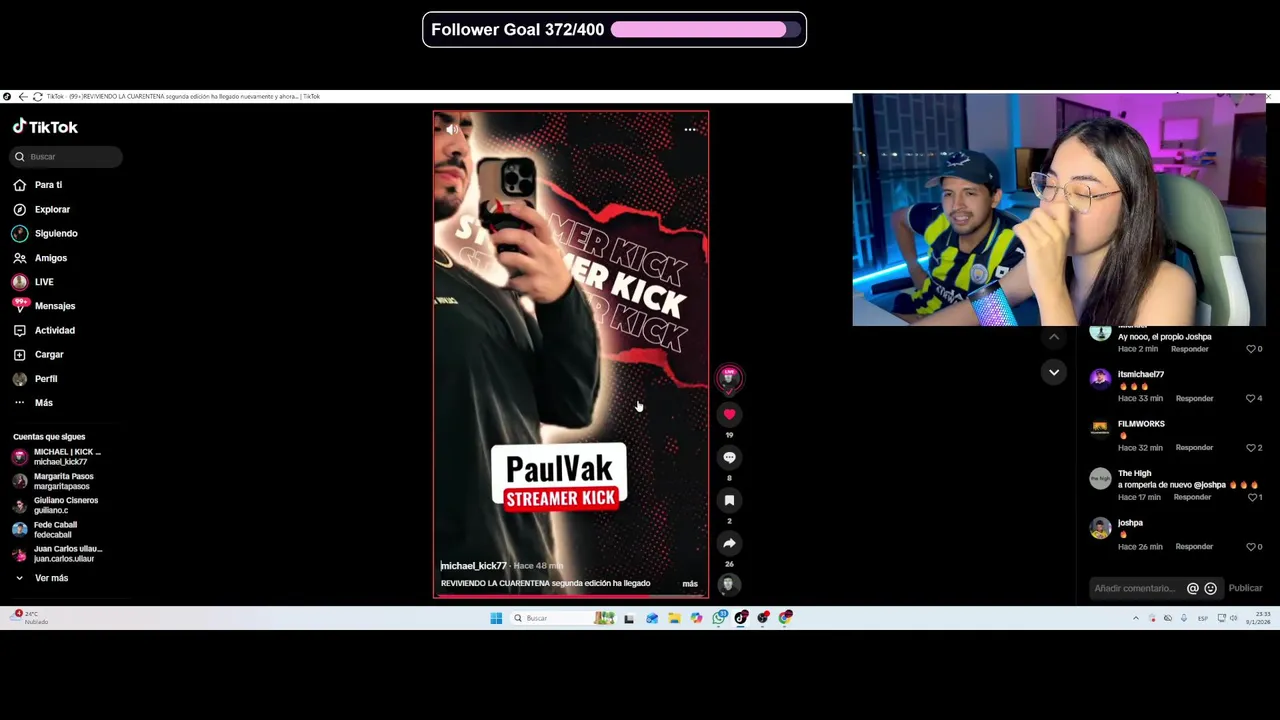Screen dimensions: 1280x720
Task: Open the Más options menu
Action: [33, 403]
